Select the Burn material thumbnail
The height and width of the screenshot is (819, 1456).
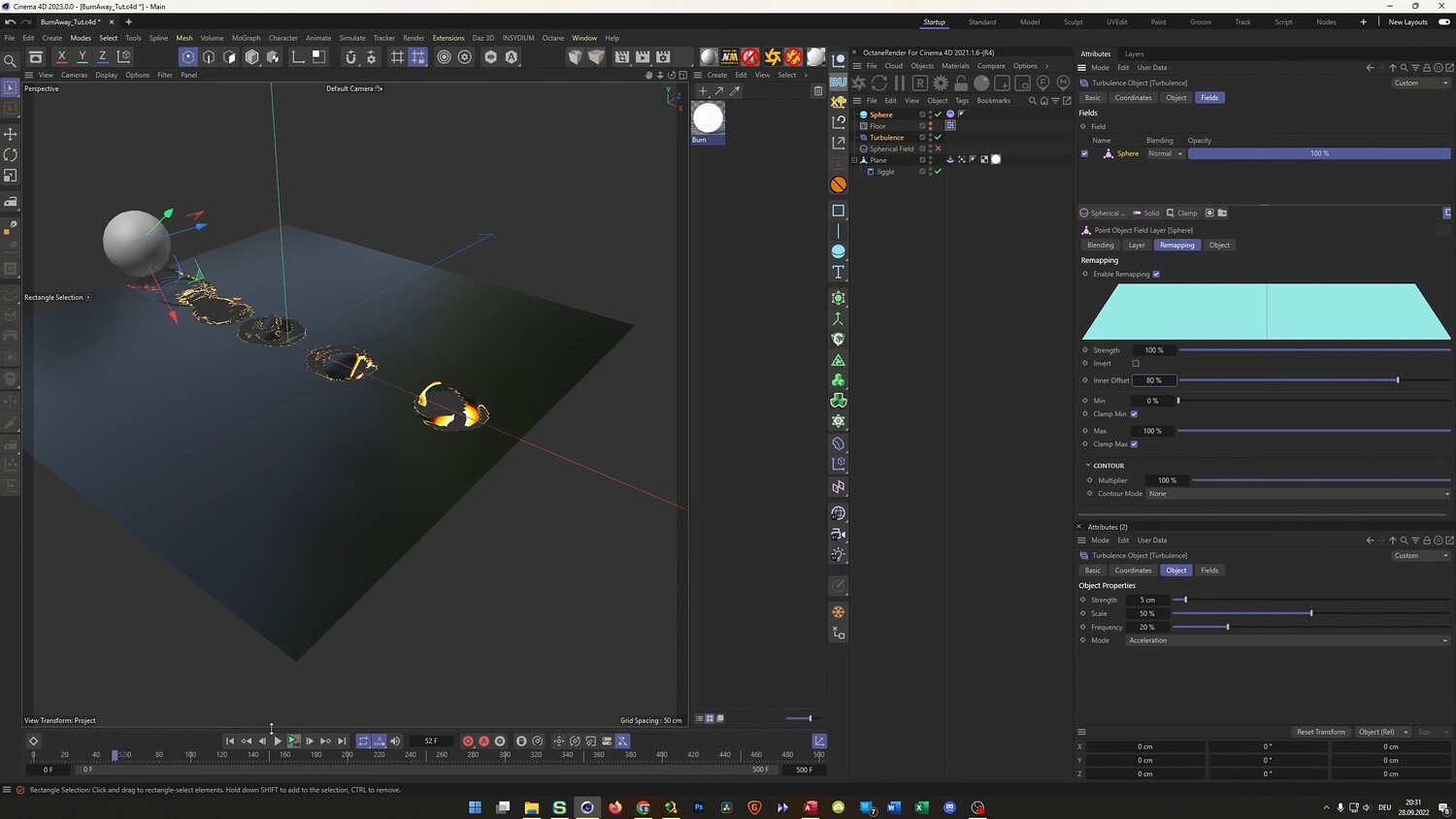708,118
